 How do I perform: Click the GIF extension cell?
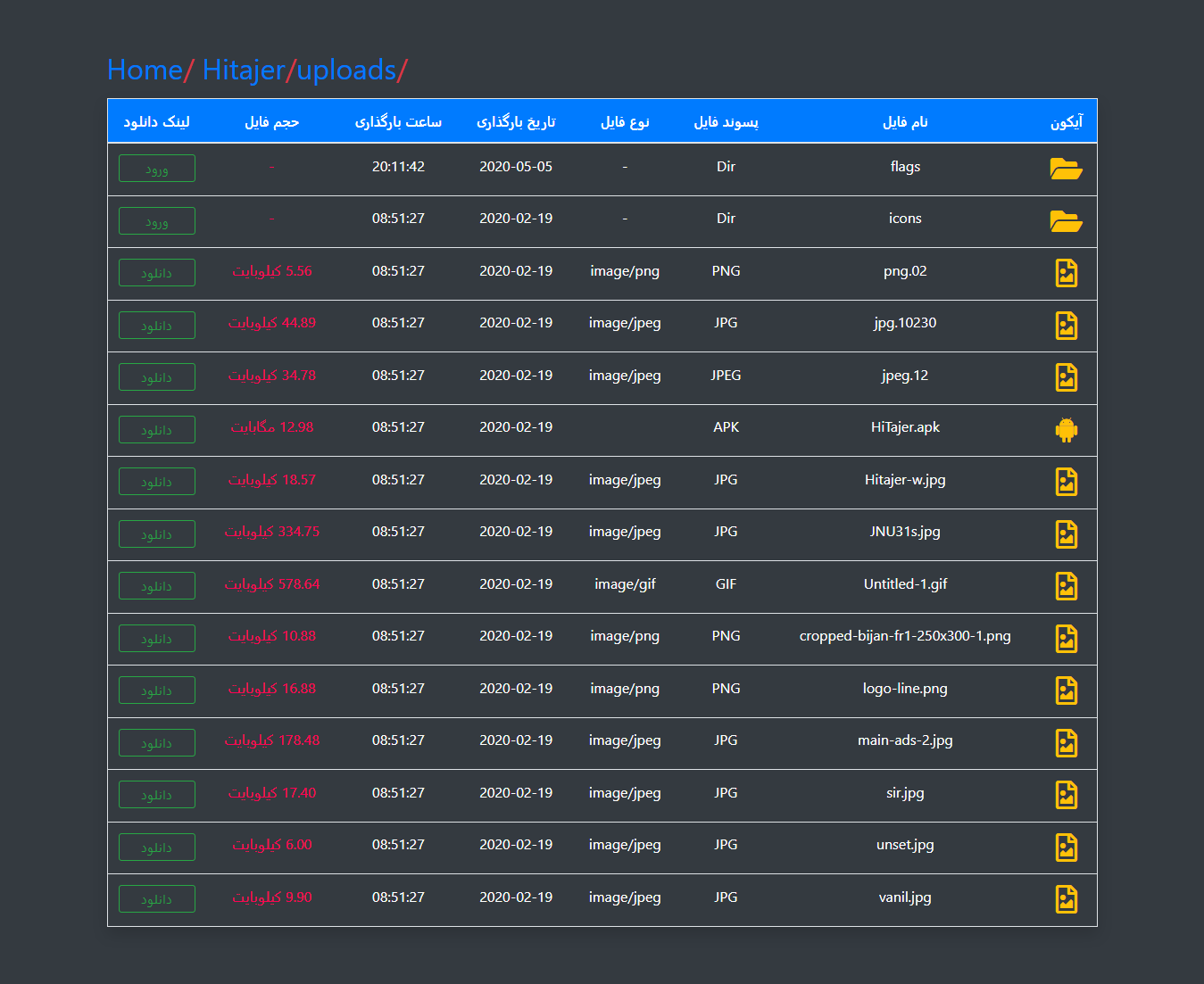pyautogui.click(x=726, y=584)
